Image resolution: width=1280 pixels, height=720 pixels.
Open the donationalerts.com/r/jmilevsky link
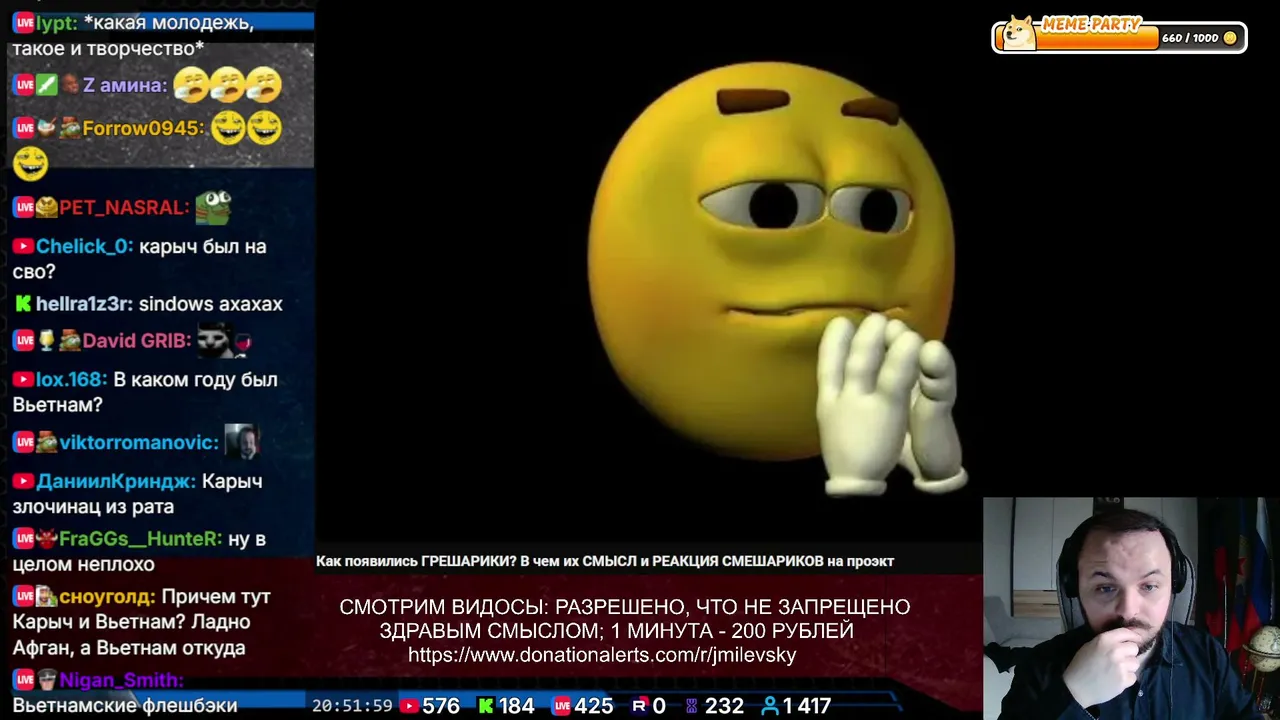coord(602,656)
